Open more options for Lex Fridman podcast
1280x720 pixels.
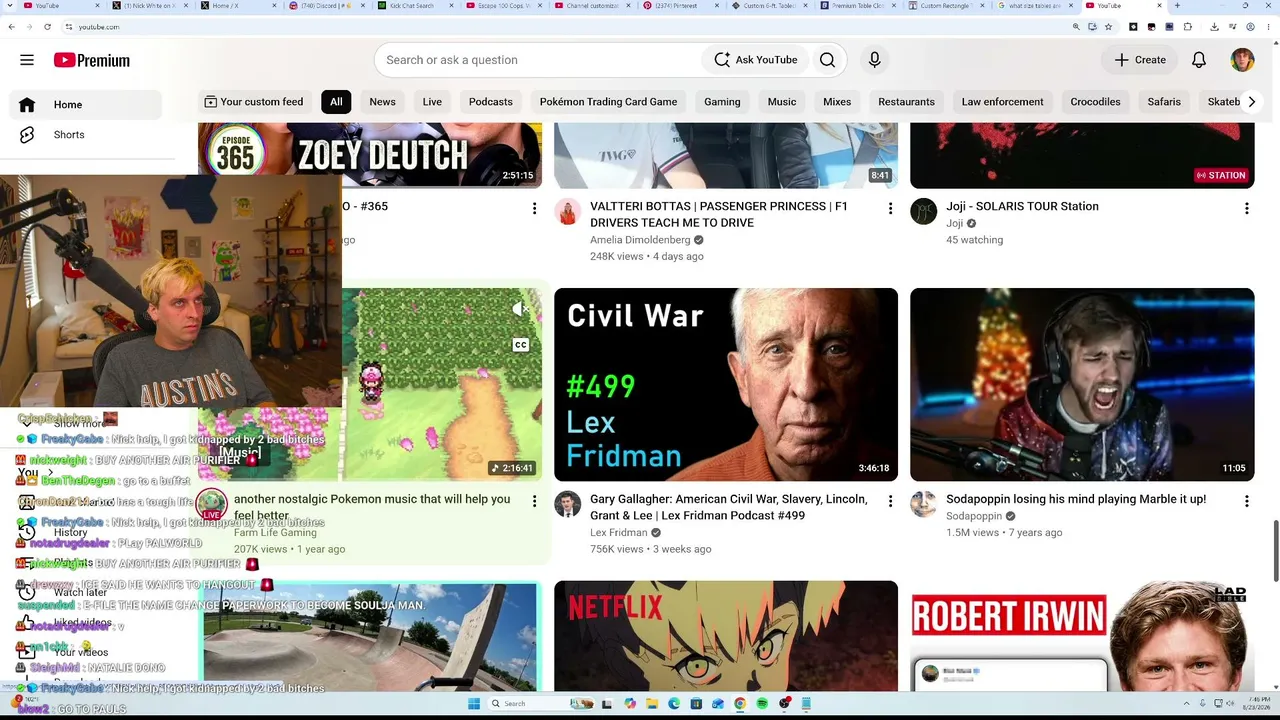point(890,501)
